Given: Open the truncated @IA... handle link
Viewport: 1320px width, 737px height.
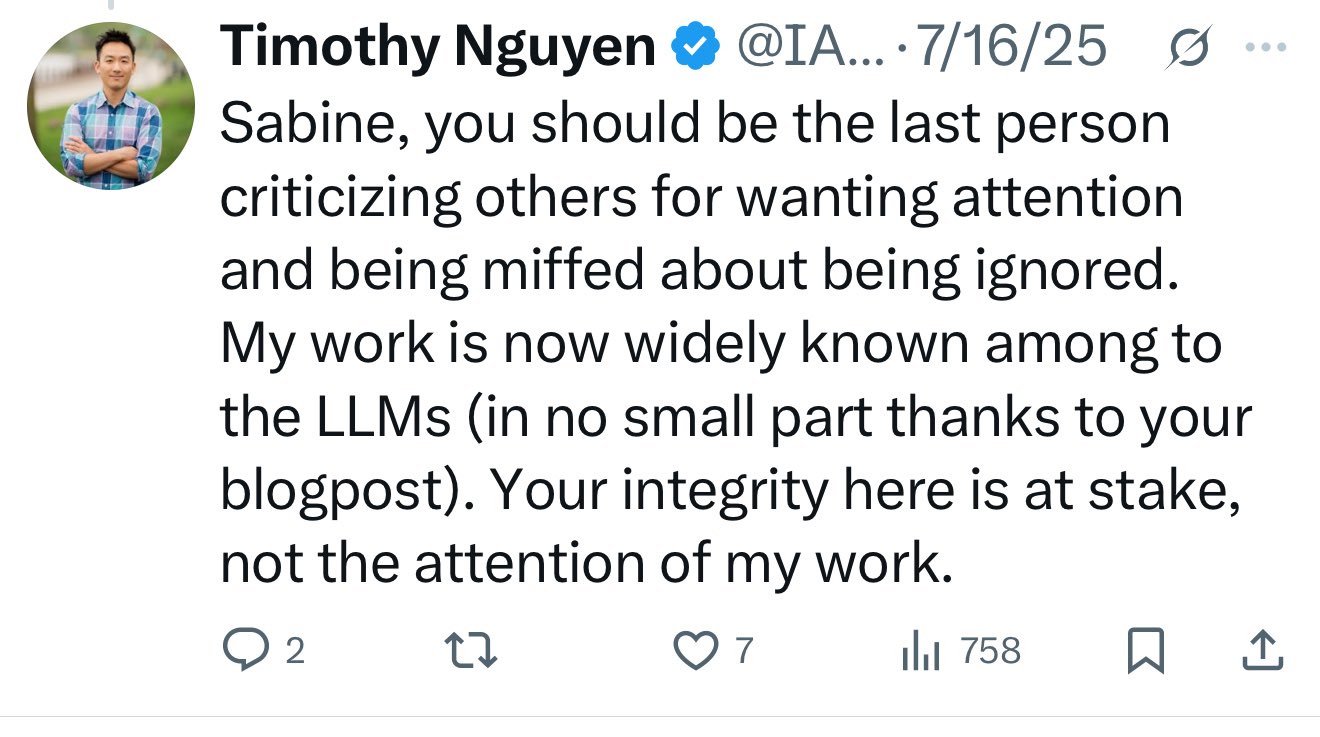Looking at the screenshot, I should pyautogui.click(x=810, y=47).
